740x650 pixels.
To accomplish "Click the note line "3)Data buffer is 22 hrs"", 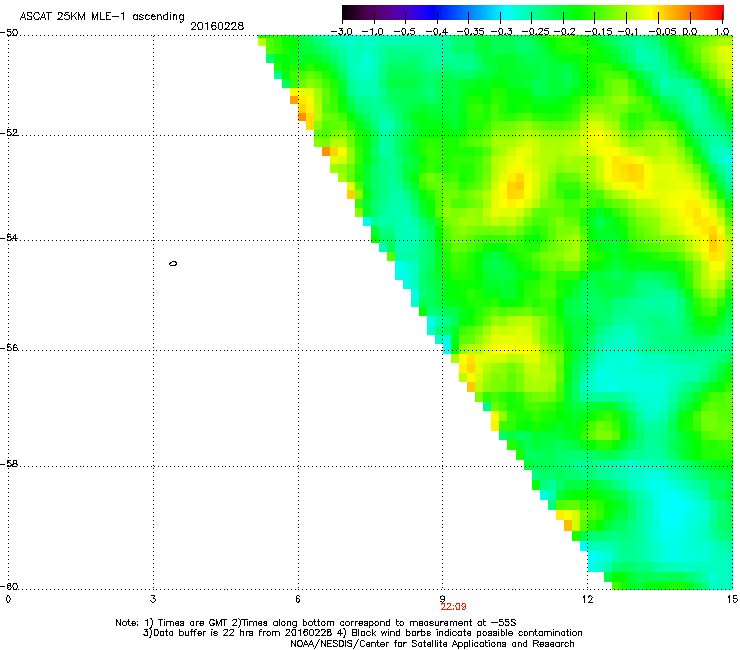I will [362, 633].
